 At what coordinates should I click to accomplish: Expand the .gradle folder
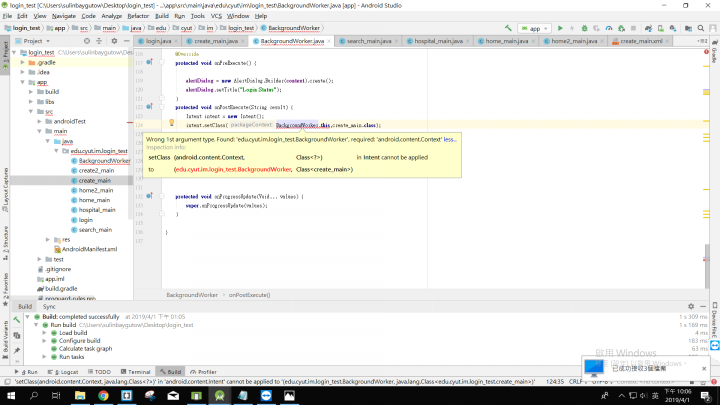pyautogui.click(x=22, y=62)
